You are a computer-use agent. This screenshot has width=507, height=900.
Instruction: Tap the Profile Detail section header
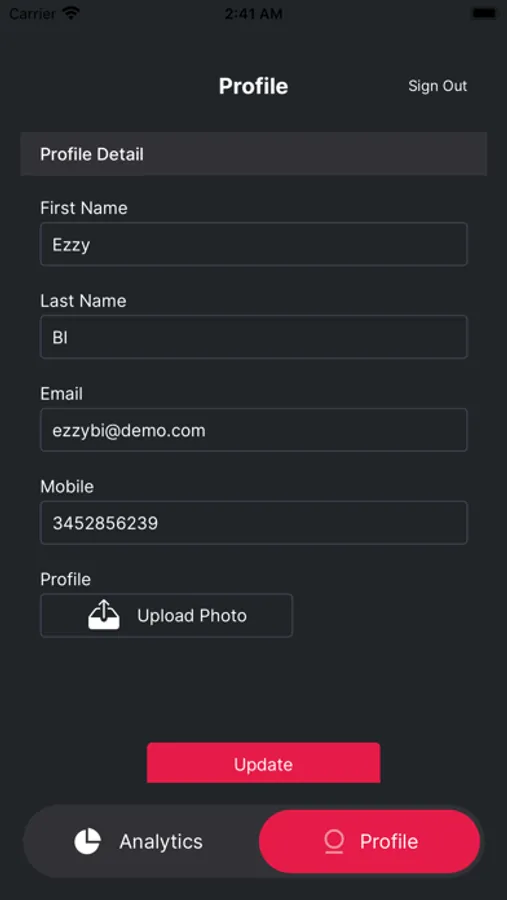254,154
